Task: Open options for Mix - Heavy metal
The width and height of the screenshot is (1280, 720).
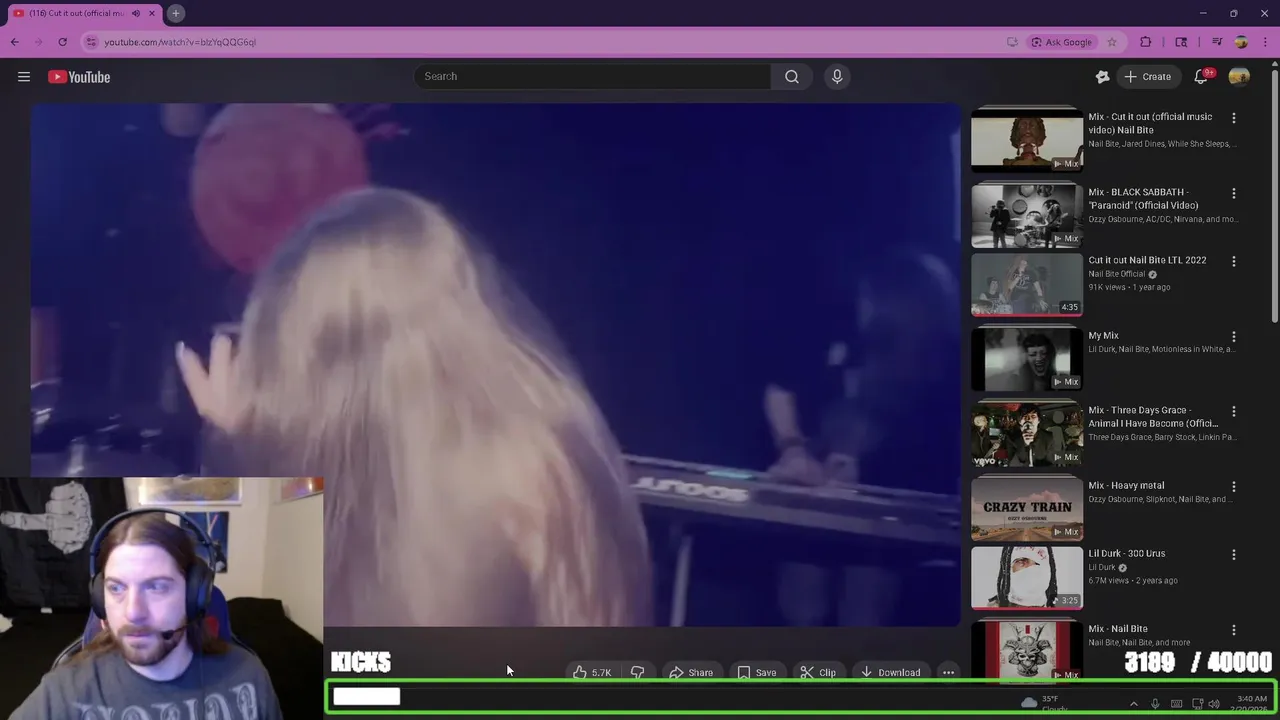Action: 1234,486
